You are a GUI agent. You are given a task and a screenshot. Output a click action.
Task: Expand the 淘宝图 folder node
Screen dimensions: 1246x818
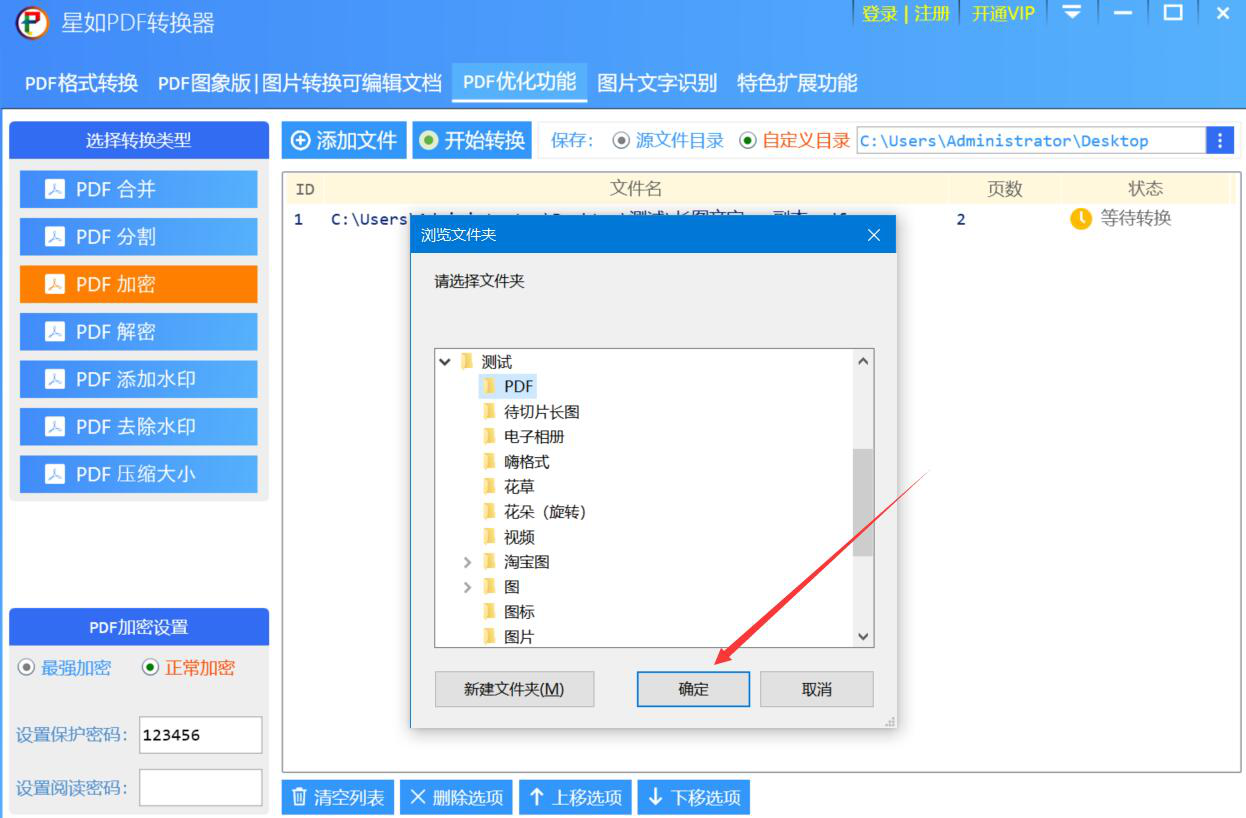pyautogui.click(x=467, y=562)
